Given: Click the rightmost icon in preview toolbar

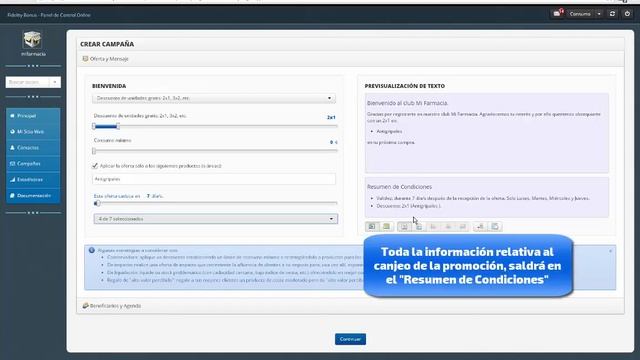Looking at the screenshot, I should coord(495,227).
